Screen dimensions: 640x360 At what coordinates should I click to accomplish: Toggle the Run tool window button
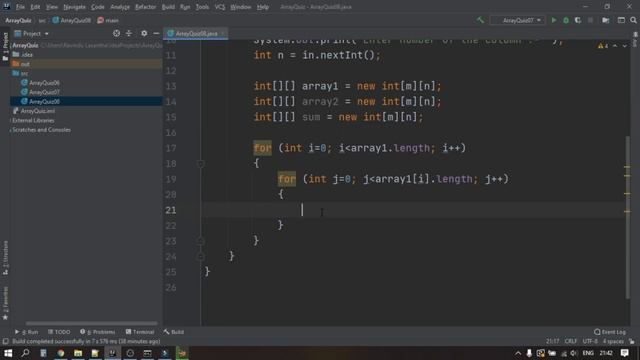tap(27, 332)
